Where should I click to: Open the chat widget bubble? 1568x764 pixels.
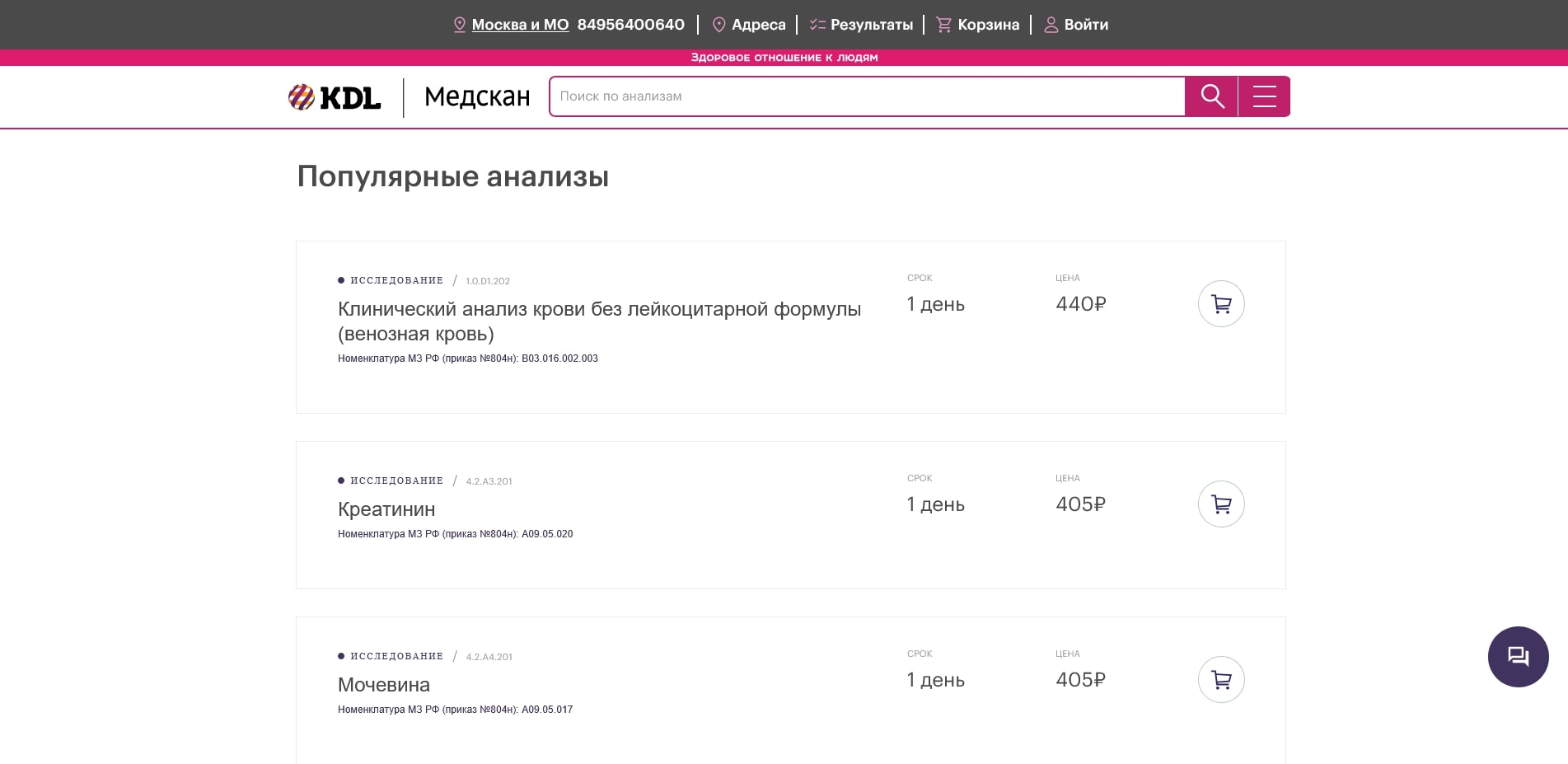pyautogui.click(x=1518, y=657)
